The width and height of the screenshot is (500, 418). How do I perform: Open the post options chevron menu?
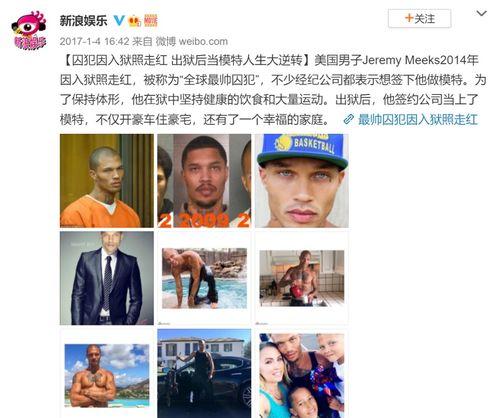pyautogui.click(x=482, y=14)
